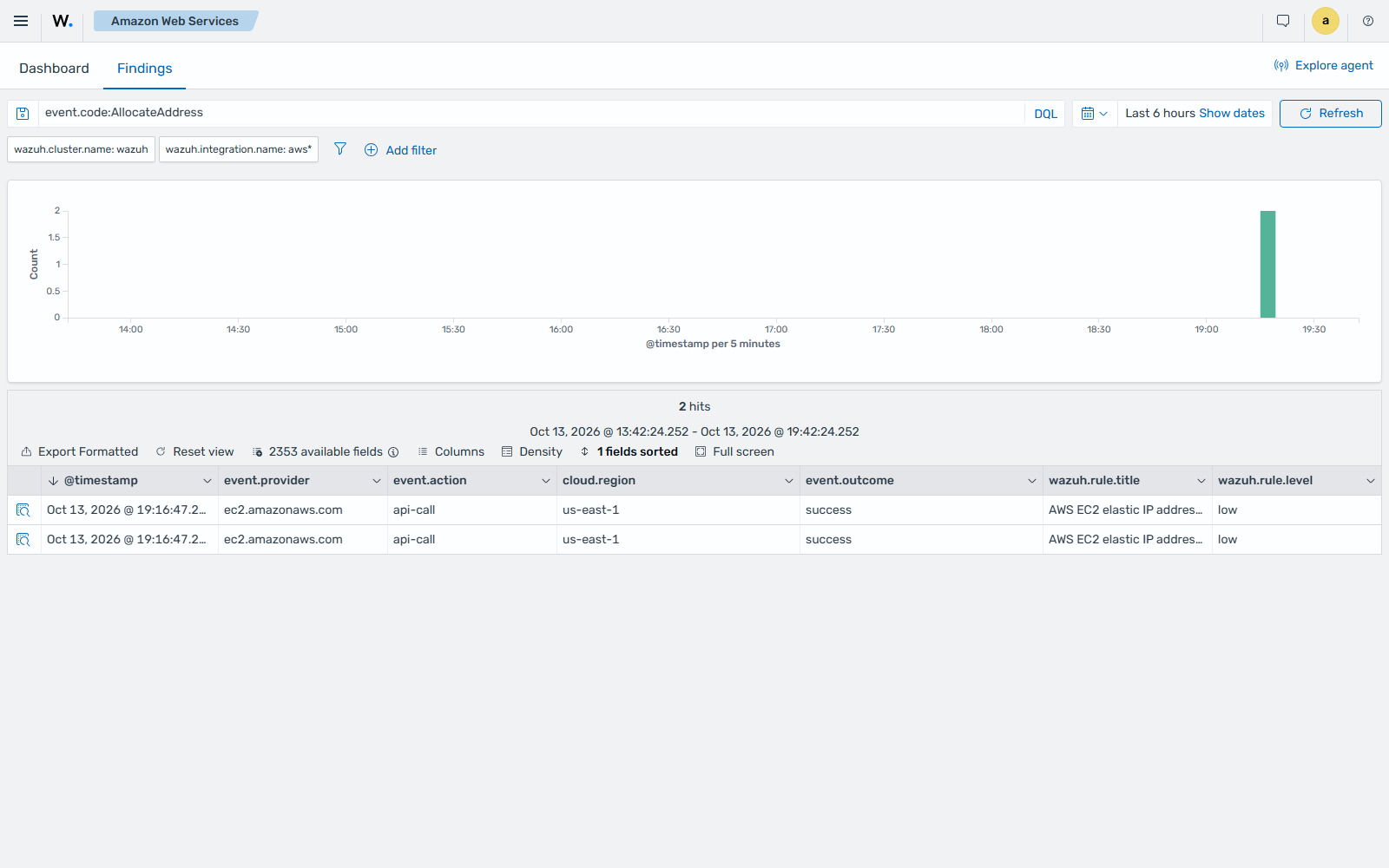Select the Findings tab

(144, 69)
